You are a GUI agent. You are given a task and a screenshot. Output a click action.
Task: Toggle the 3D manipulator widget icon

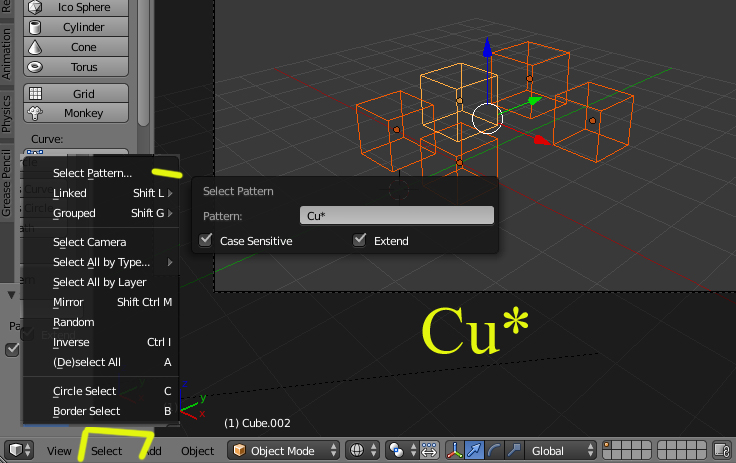[x=454, y=451]
